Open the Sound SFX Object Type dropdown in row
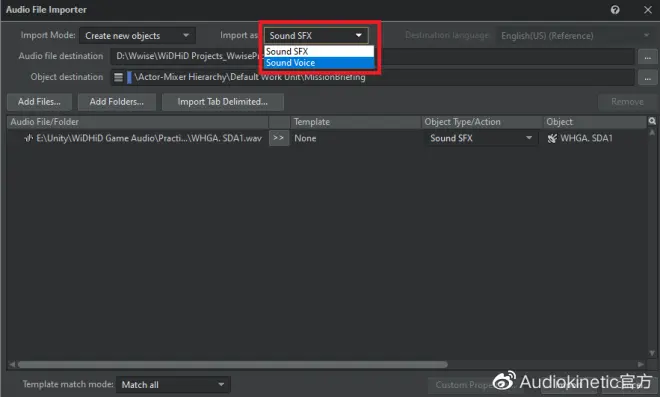 481,138
